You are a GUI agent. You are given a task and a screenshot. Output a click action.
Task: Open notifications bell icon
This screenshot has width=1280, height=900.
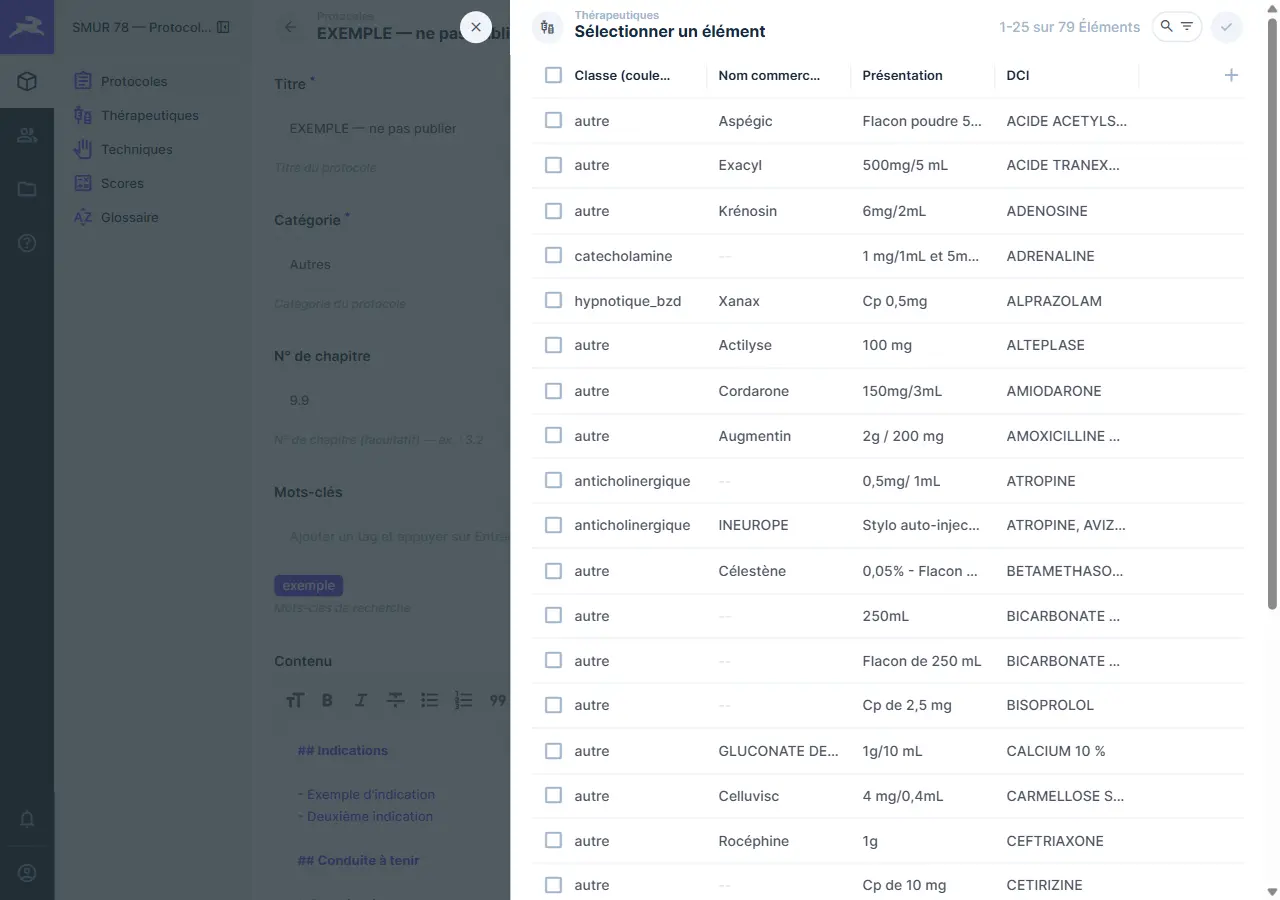[27, 819]
